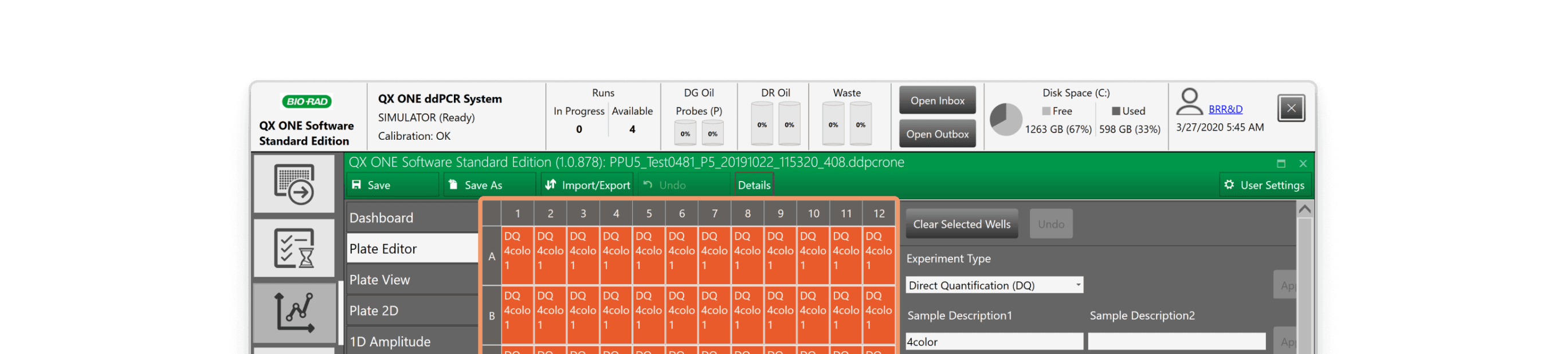
Task: Click the disk space pie chart
Action: (x=1006, y=119)
